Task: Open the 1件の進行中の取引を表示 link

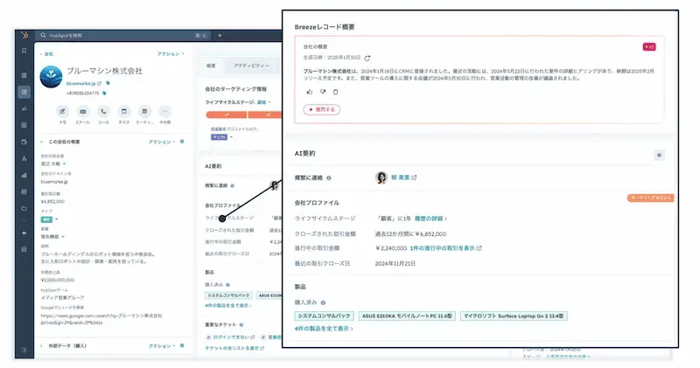Action: (442, 248)
